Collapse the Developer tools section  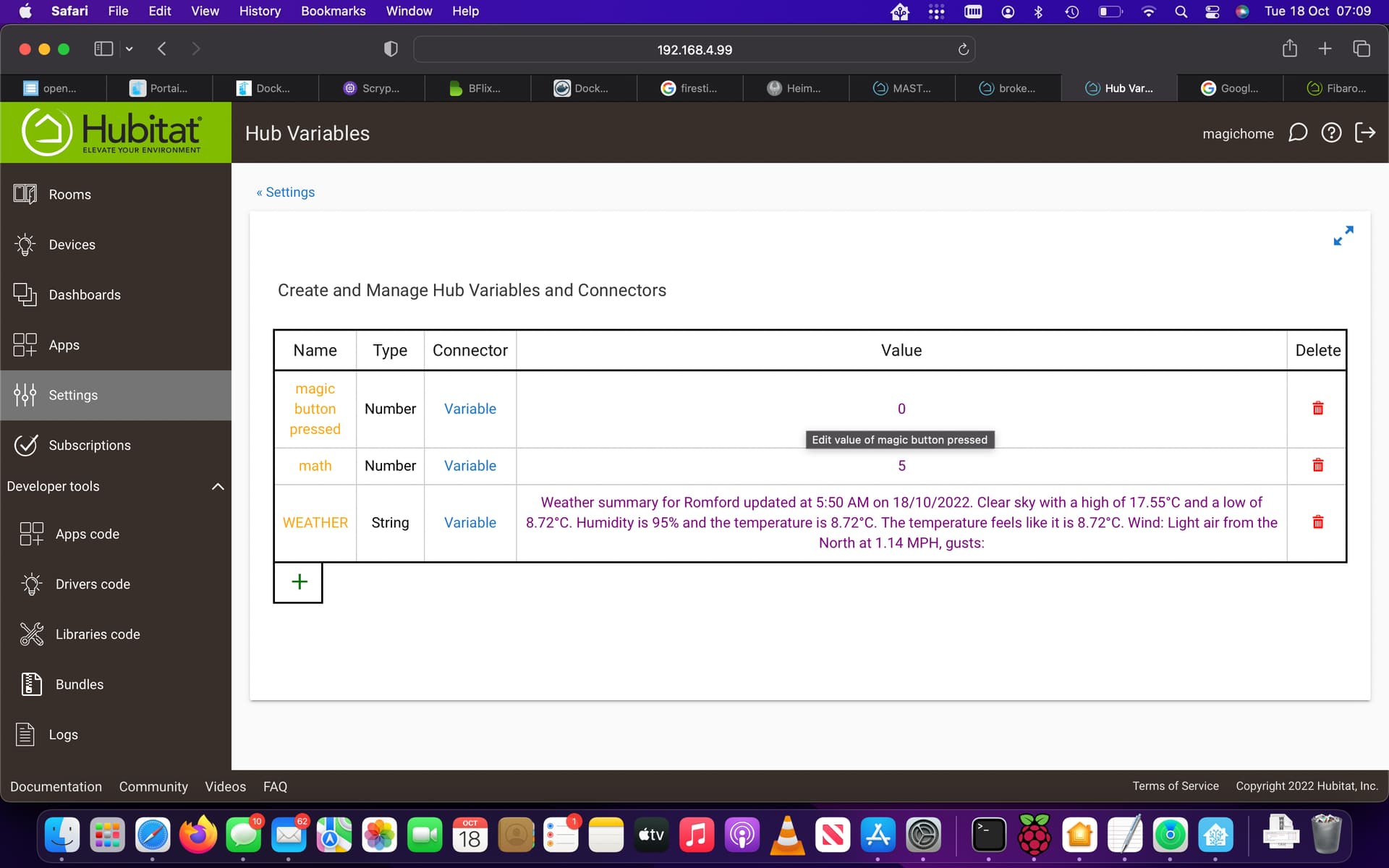[217, 487]
